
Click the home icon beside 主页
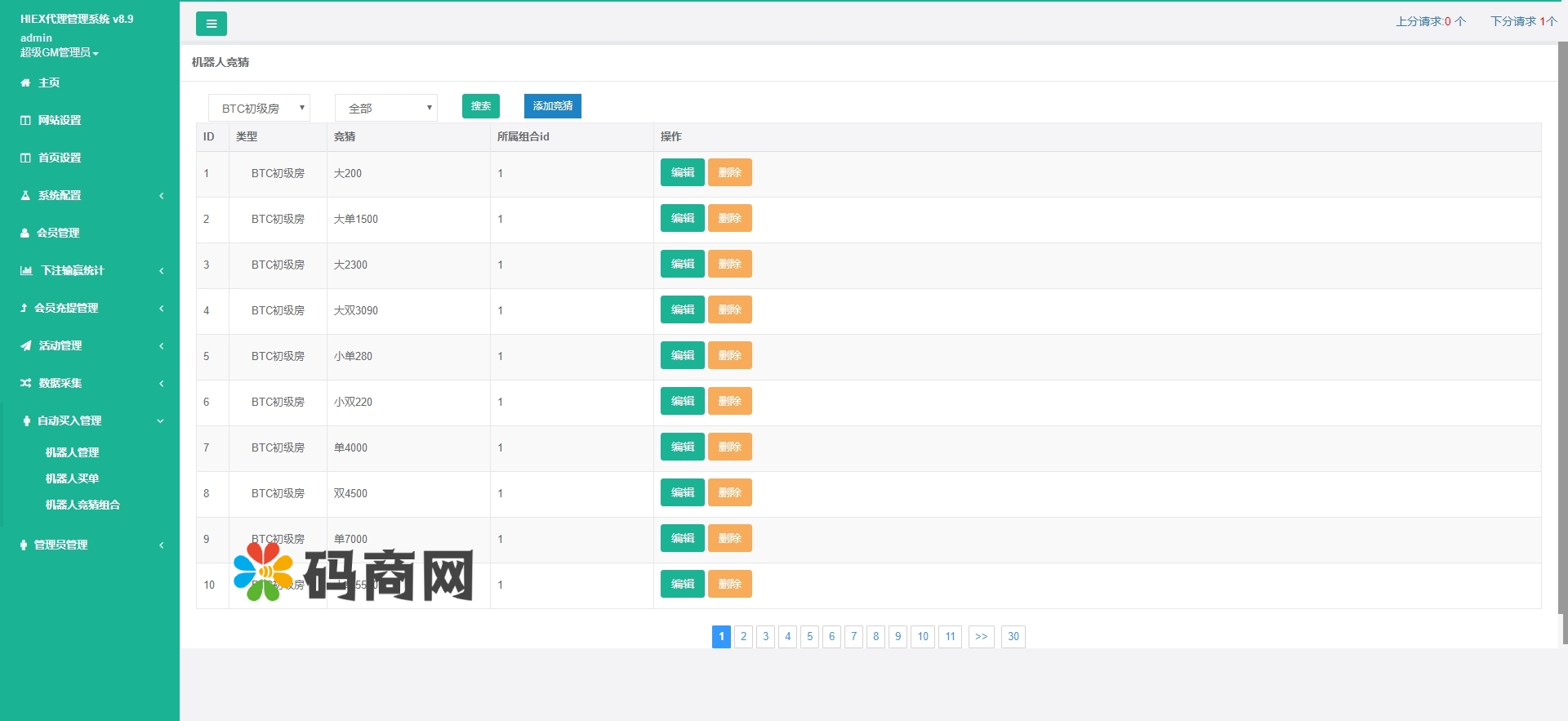[25, 82]
